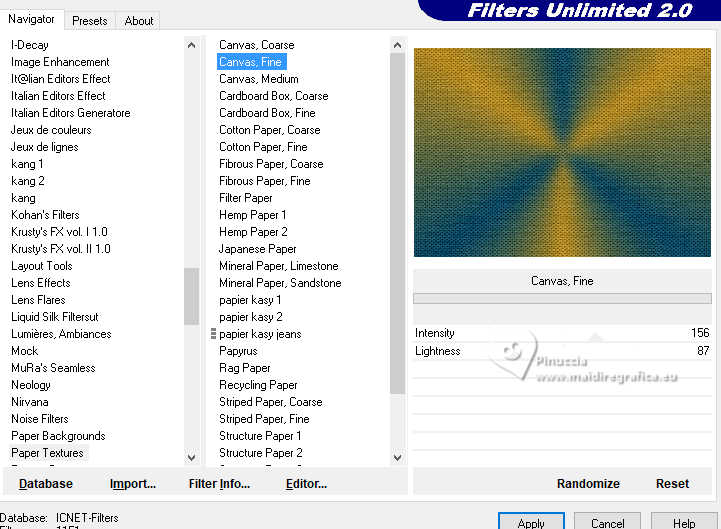Click the filter list scroll up arrow
The height and width of the screenshot is (529, 721).
pos(397,45)
